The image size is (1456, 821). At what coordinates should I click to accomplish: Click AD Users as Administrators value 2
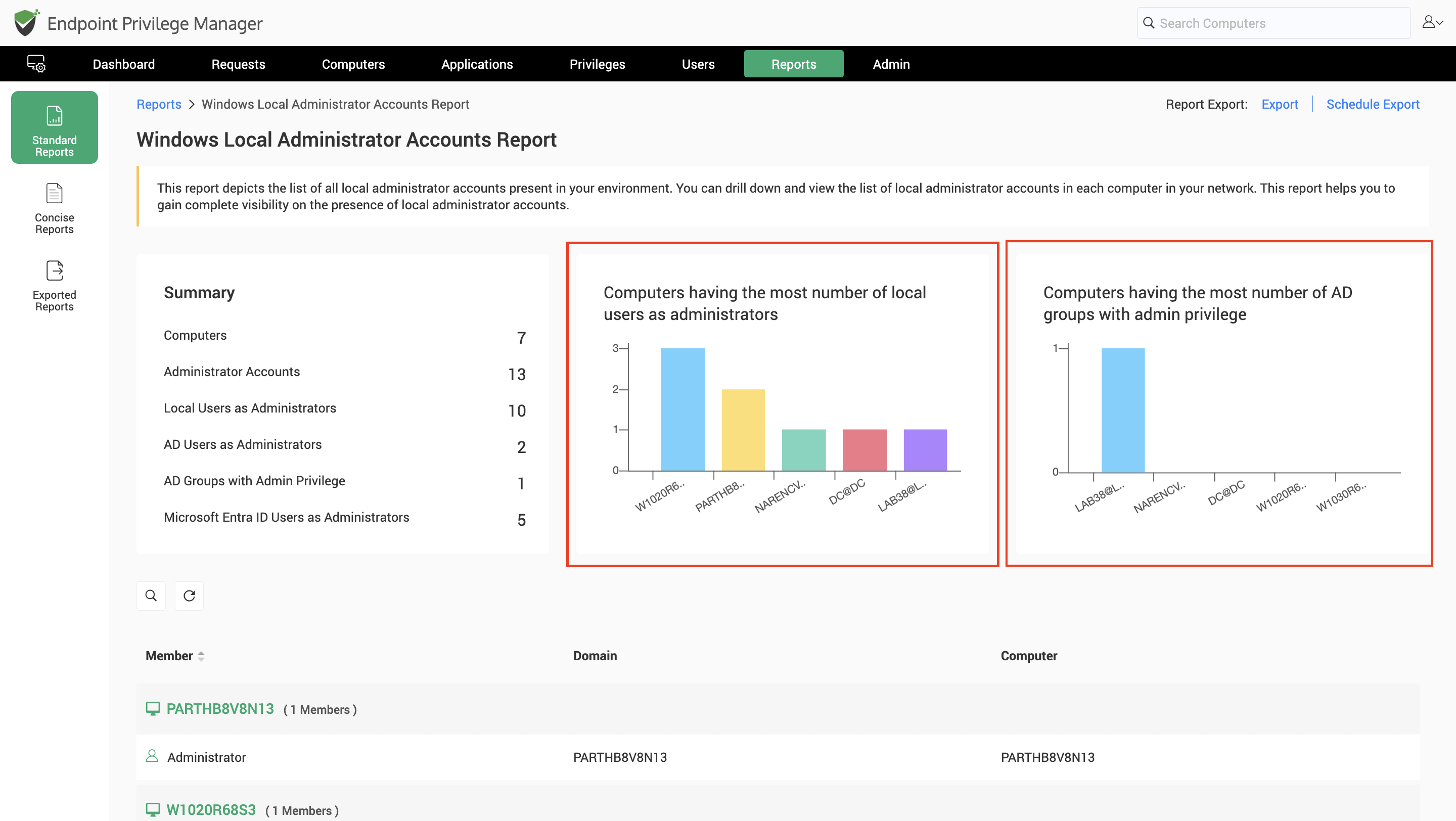pos(521,447)
